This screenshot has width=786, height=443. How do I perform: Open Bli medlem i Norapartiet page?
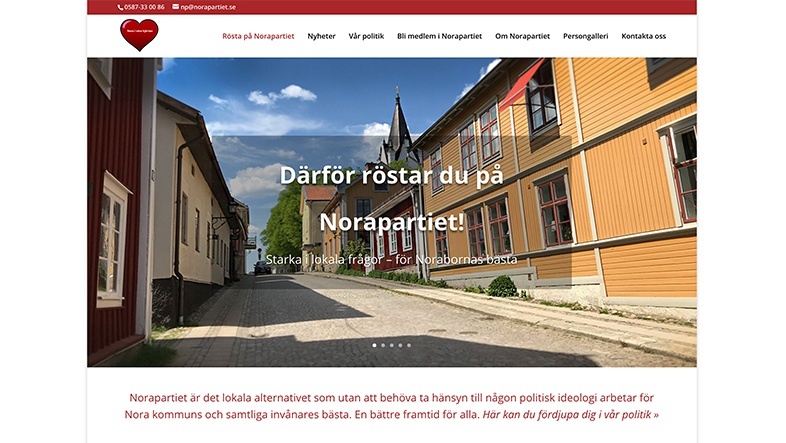(x=440, y=36)
